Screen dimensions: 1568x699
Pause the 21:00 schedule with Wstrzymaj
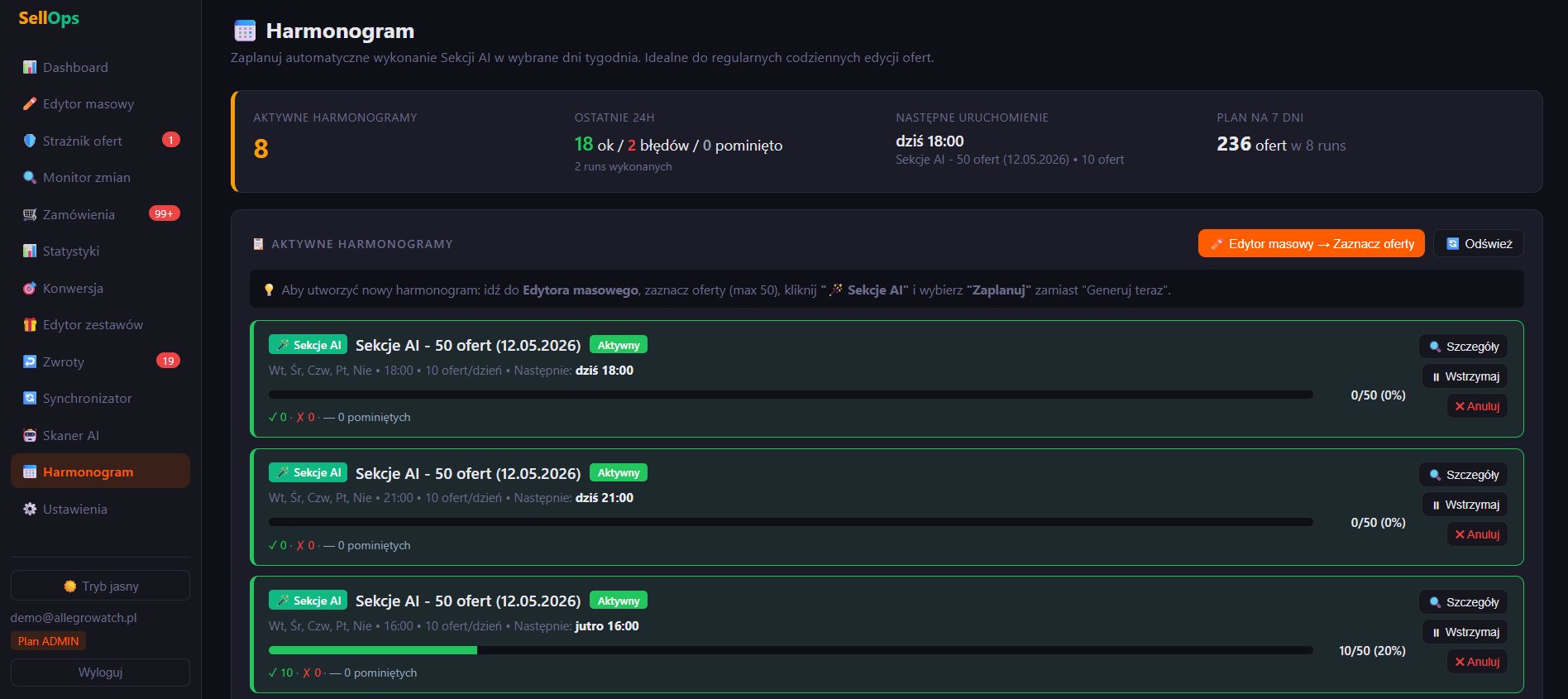click(1465, 505)
